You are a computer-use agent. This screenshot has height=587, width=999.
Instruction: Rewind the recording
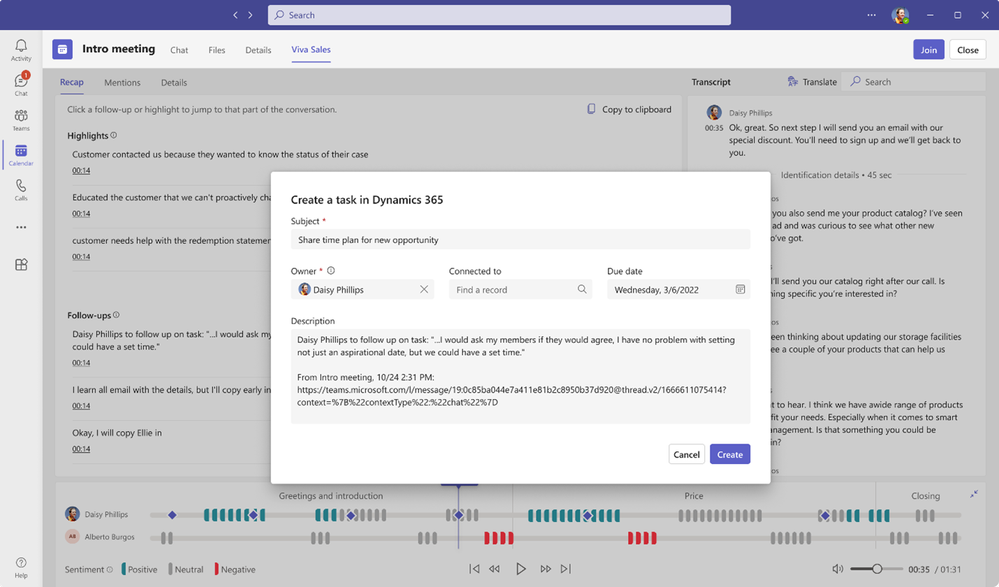(494, 569)
